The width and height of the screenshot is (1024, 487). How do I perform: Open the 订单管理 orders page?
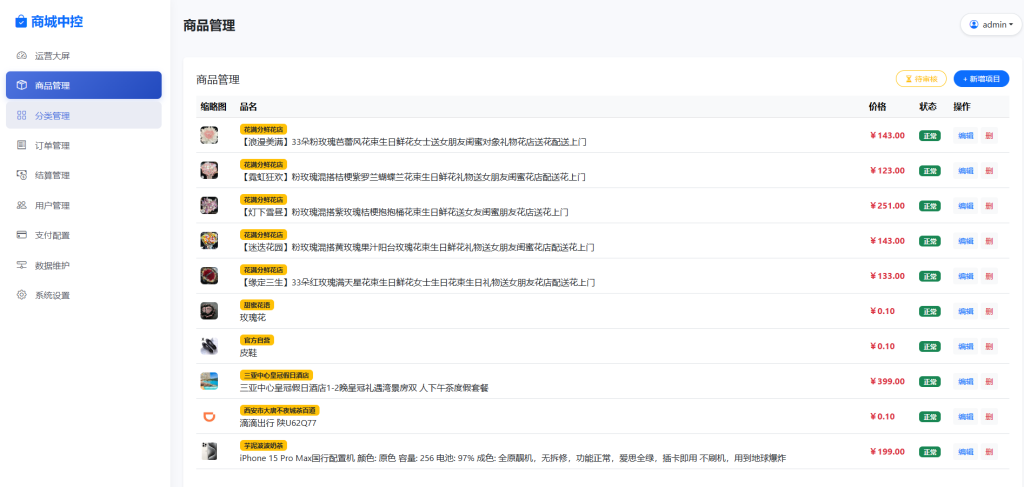(52, 145)
